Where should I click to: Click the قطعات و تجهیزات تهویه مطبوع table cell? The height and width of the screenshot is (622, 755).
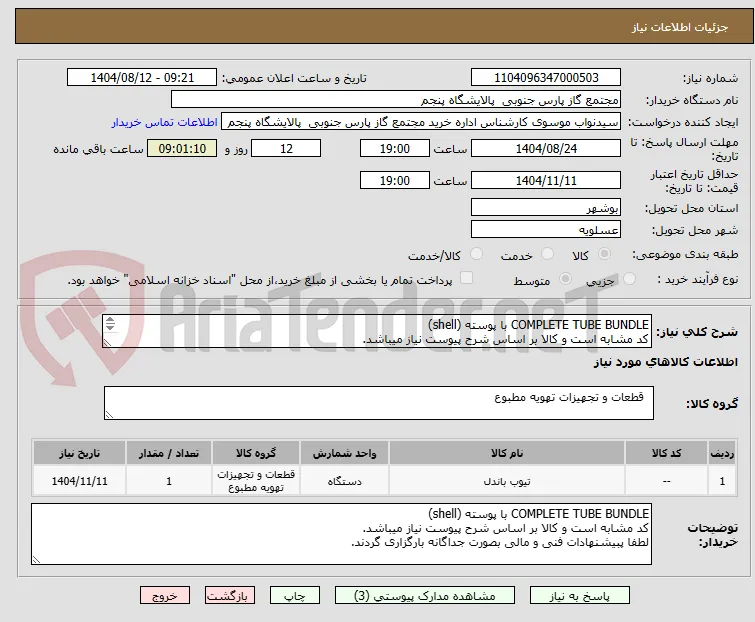coord(256,481)
